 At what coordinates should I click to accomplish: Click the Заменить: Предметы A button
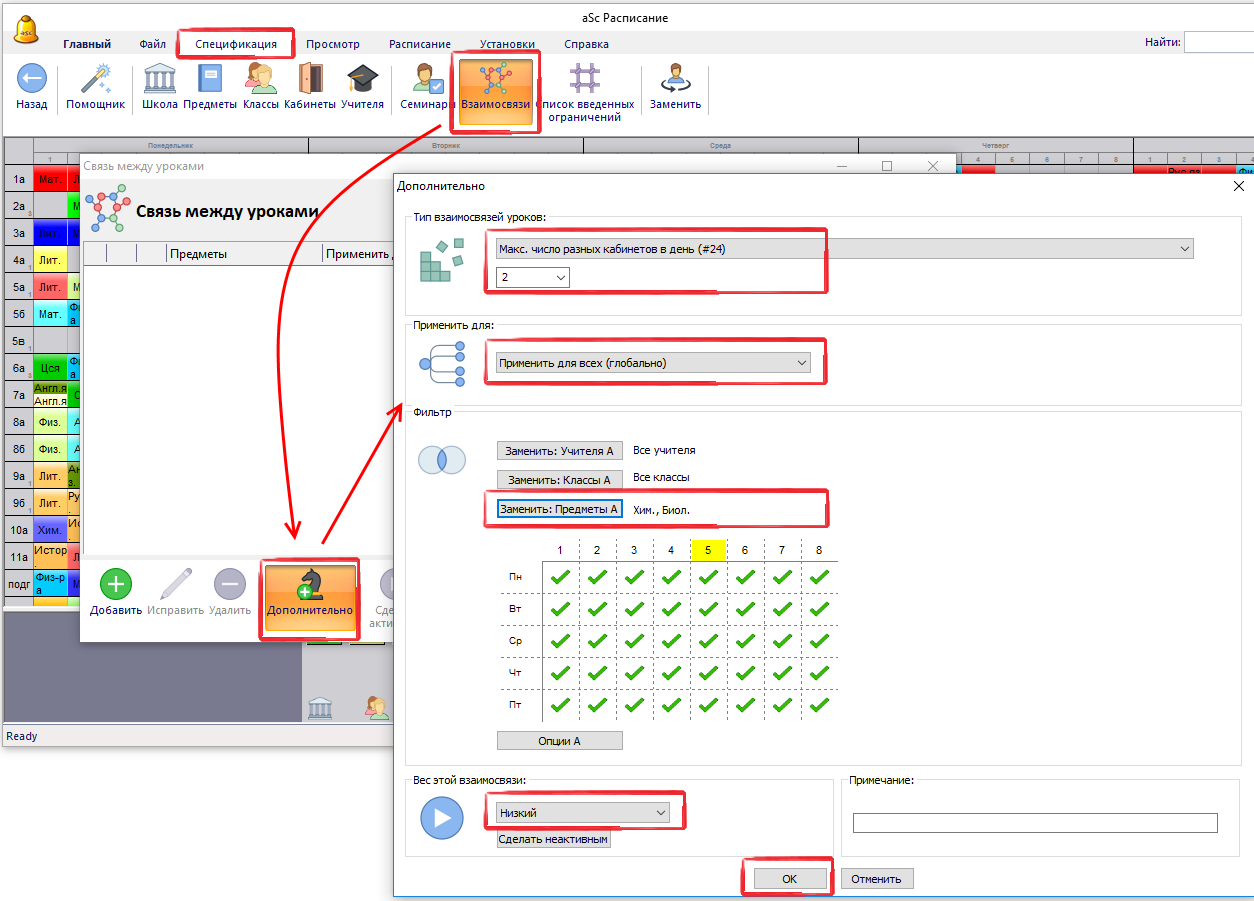[x=560, y=510]
